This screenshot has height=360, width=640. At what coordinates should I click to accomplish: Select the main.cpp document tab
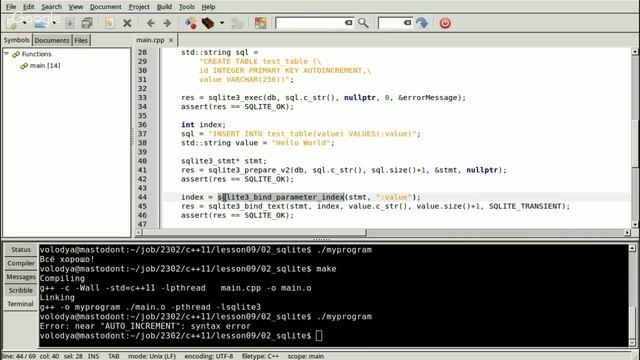[150, 40]
